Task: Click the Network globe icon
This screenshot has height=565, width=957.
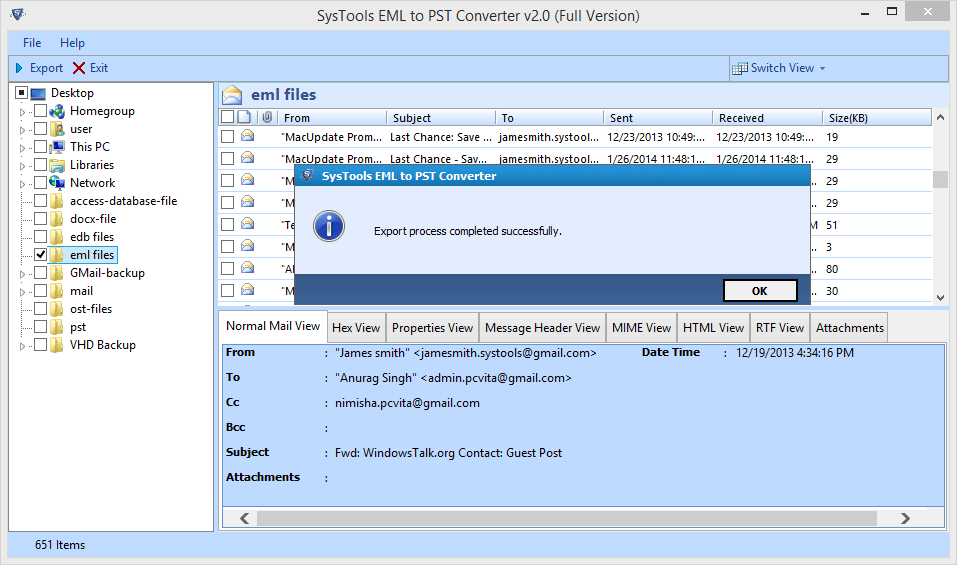Action: click(57, 183)
